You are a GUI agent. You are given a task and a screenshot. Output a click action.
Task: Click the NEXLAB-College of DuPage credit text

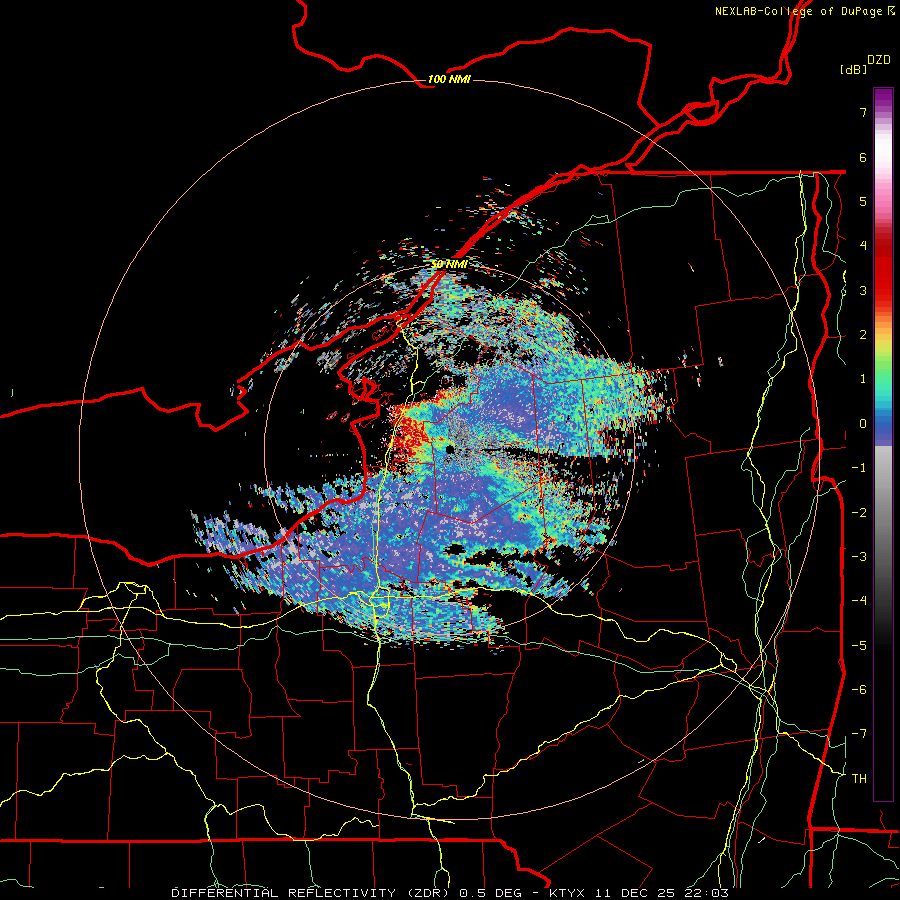(x=804, y=11)
